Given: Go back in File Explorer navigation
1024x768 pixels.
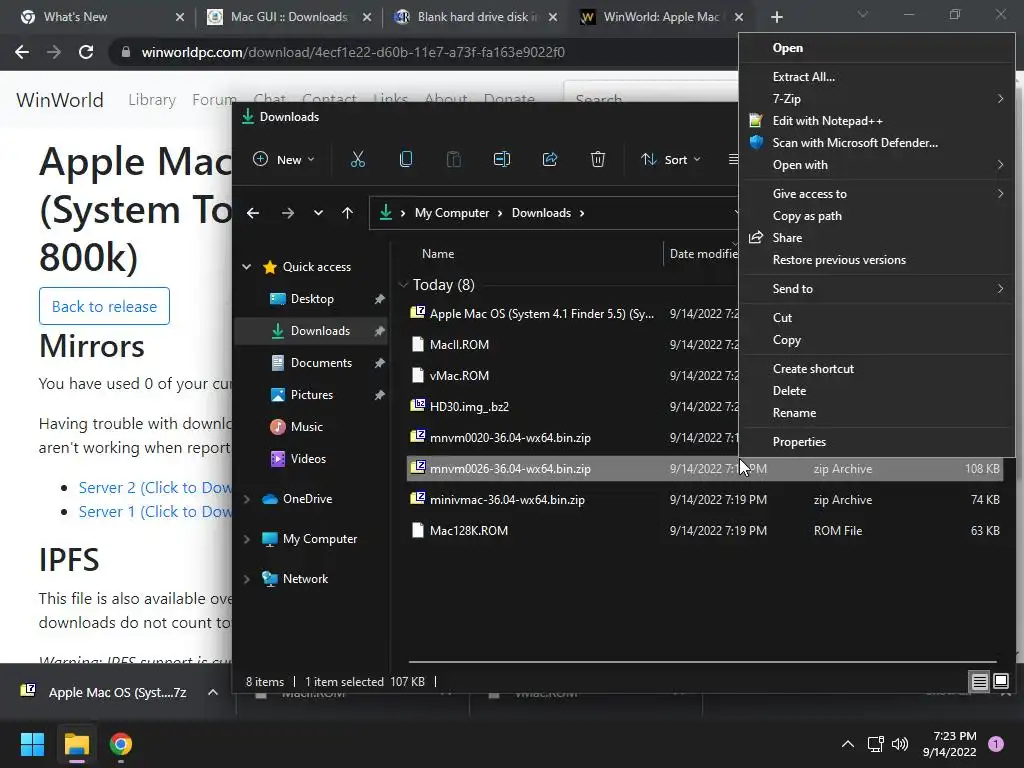Looking at the screenshot, I should tap(253, 213).
